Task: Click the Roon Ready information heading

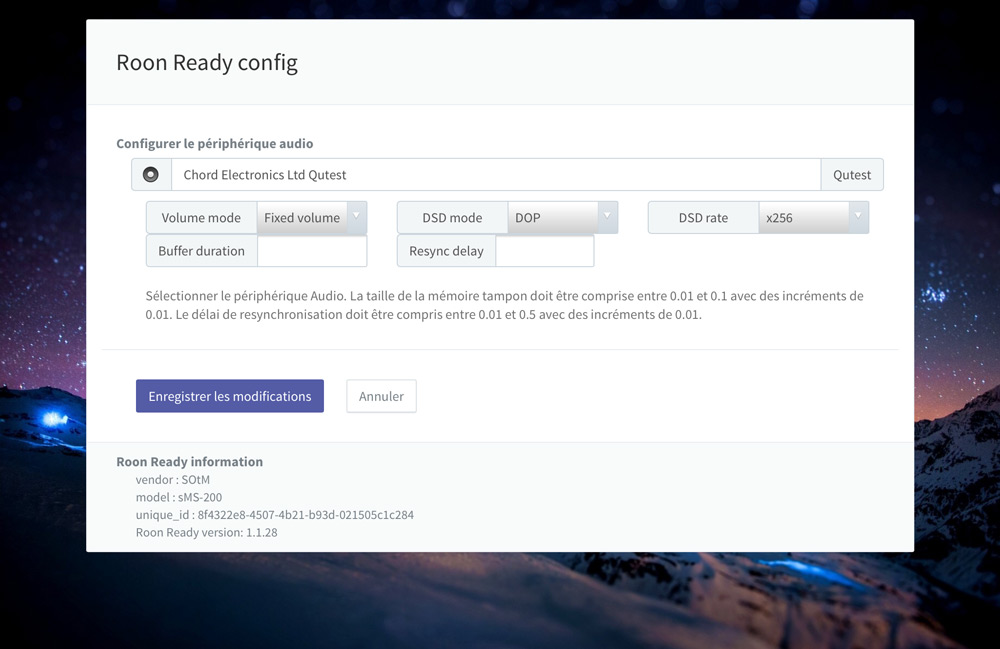Action: (189, 462)
